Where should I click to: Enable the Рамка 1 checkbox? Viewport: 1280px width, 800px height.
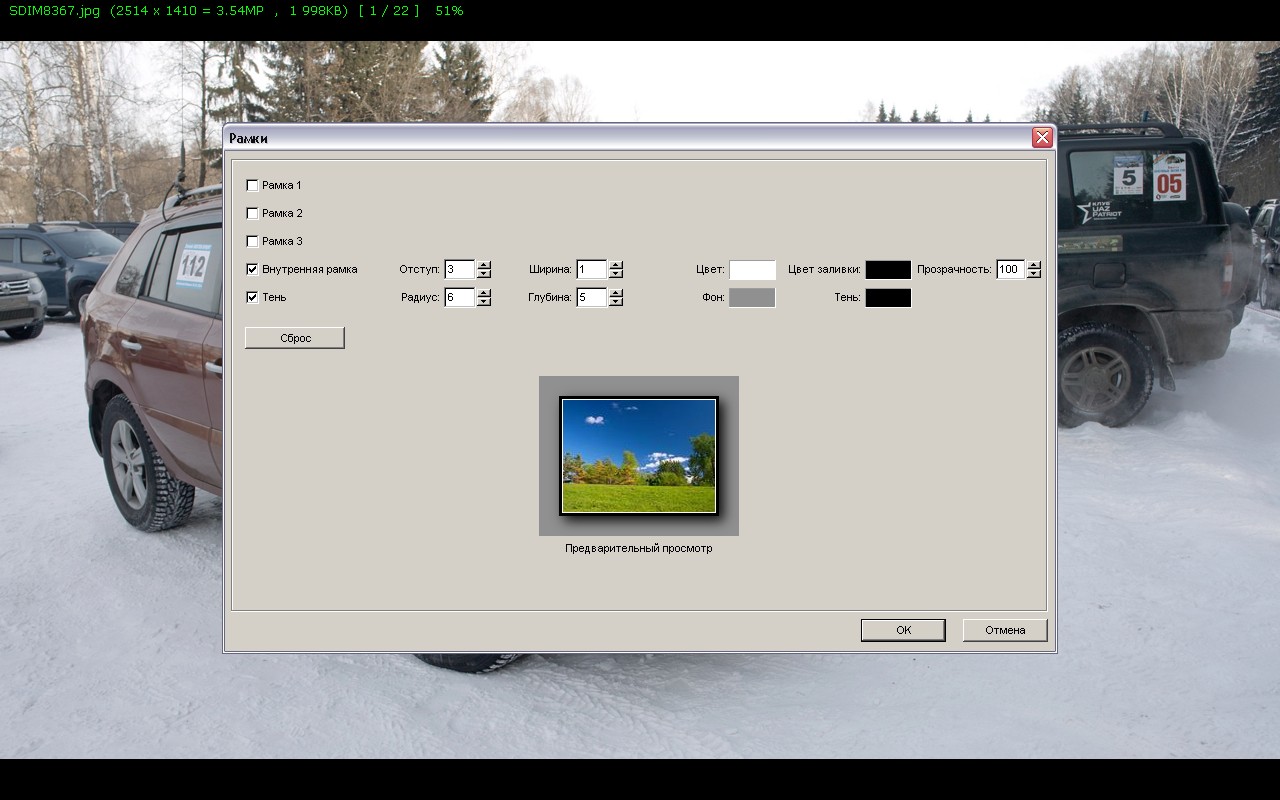252,185
